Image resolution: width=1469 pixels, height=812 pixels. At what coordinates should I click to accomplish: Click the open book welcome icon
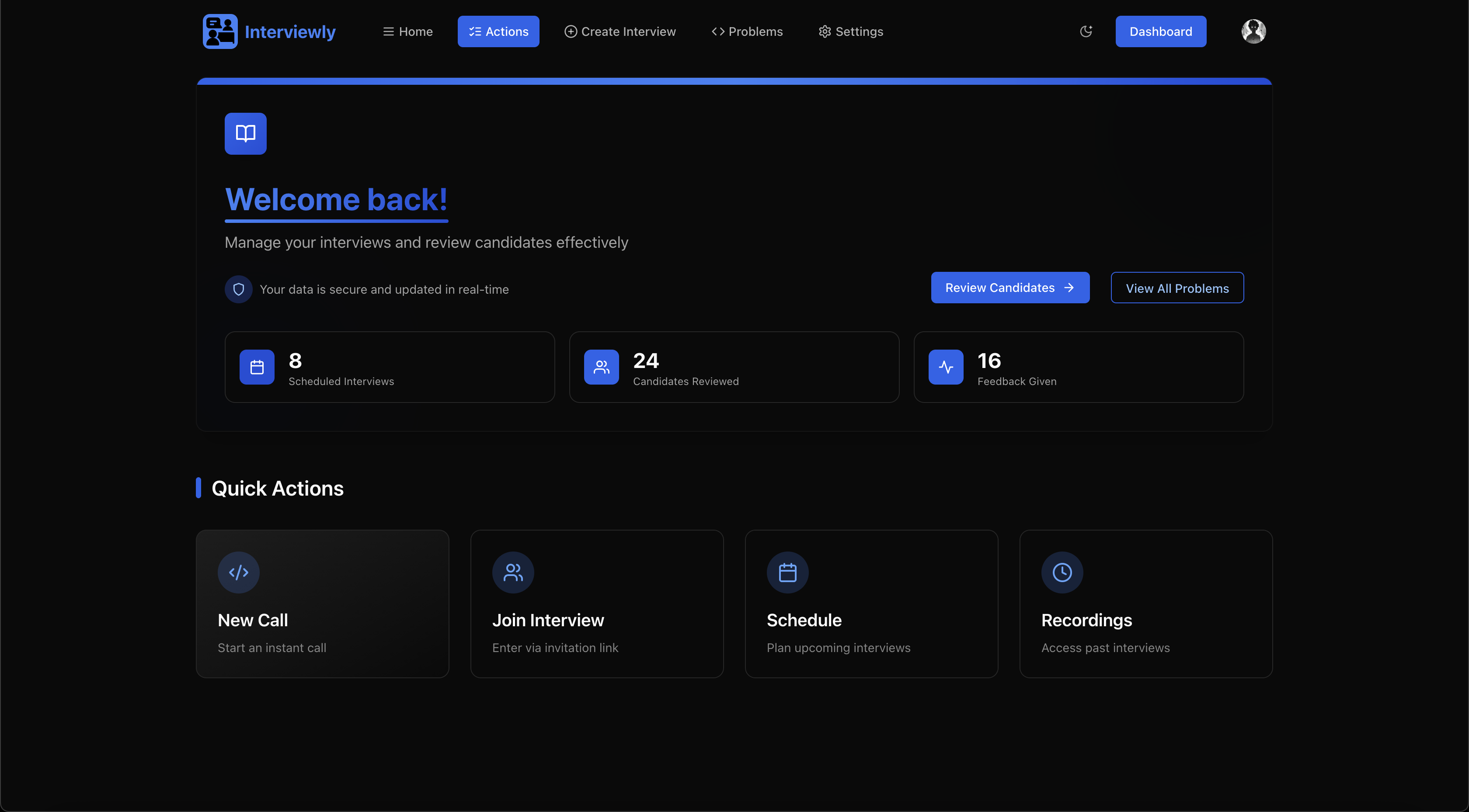tap(245, 133)
